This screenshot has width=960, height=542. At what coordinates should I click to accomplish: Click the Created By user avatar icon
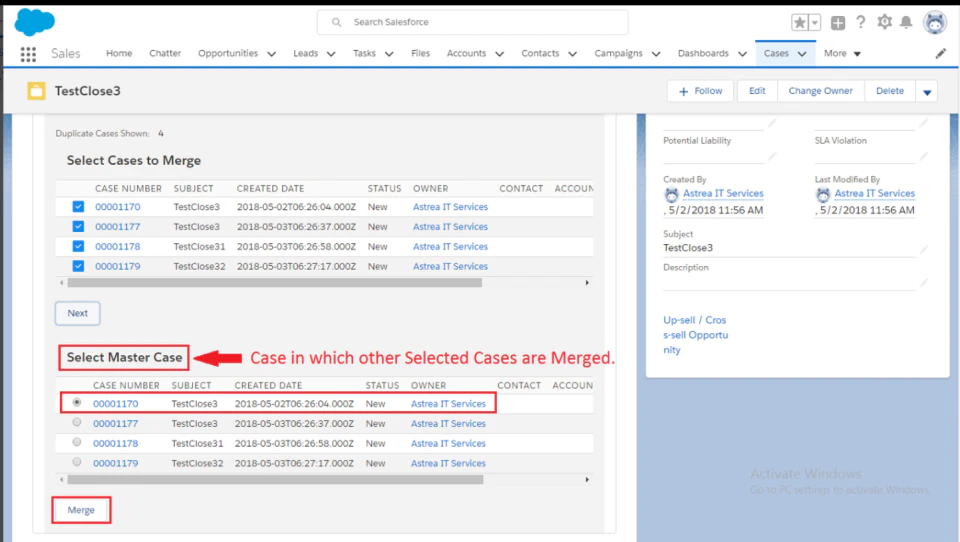[672, 195]
